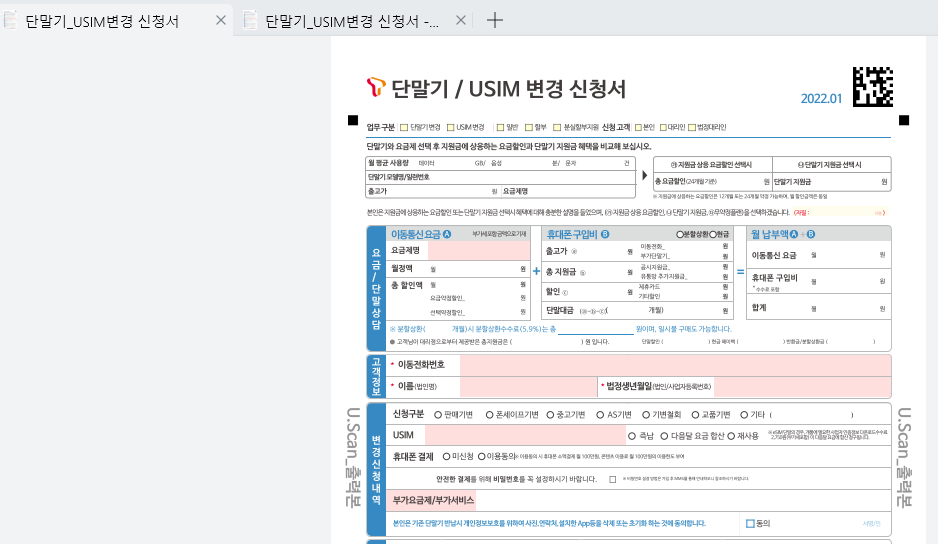The image size is (938, 544).
Task: Check the 본인 applicant checkbox
Action: click(638, 127)
